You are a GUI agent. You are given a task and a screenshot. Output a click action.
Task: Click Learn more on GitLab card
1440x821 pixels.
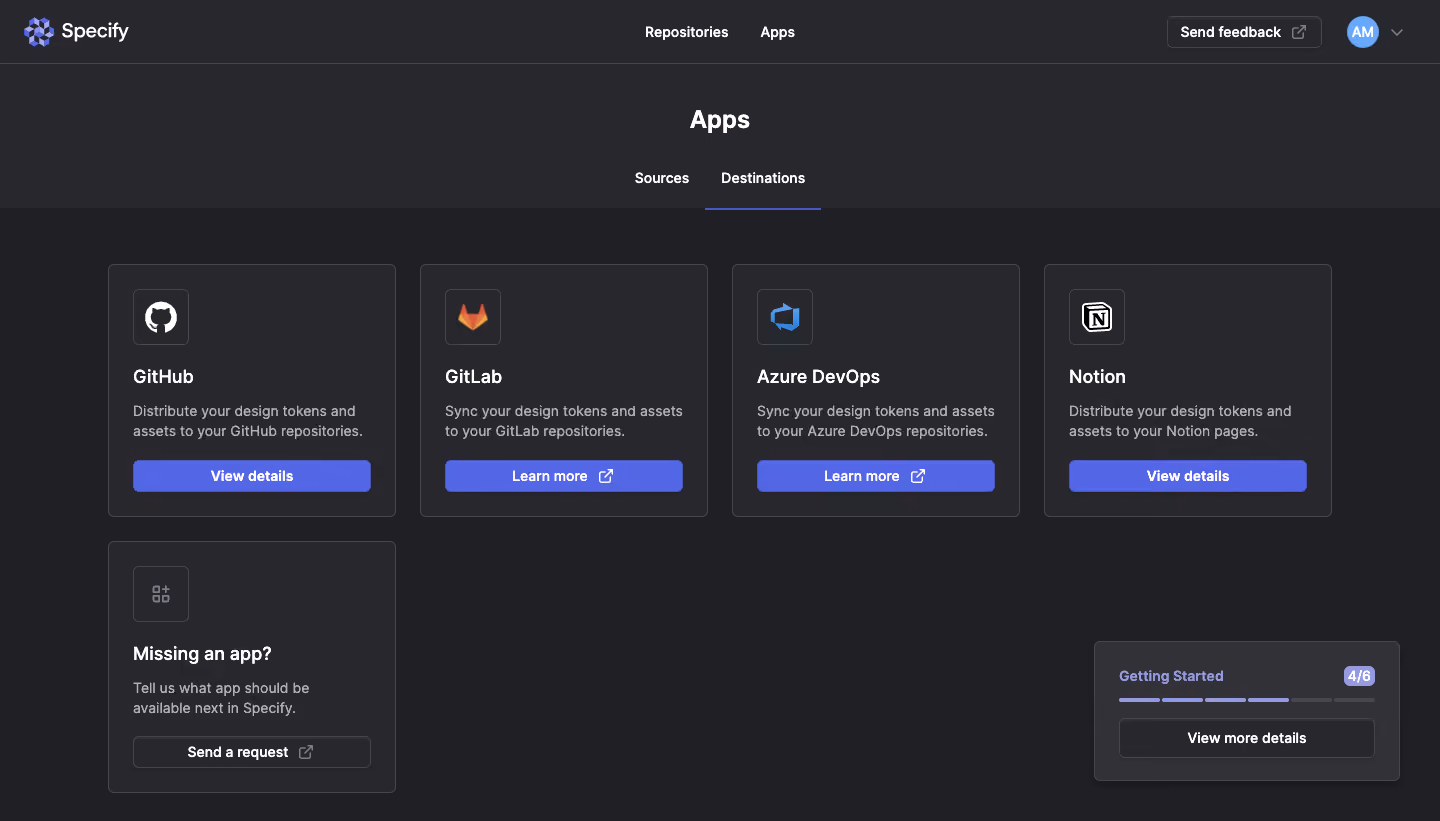(564, 476)
